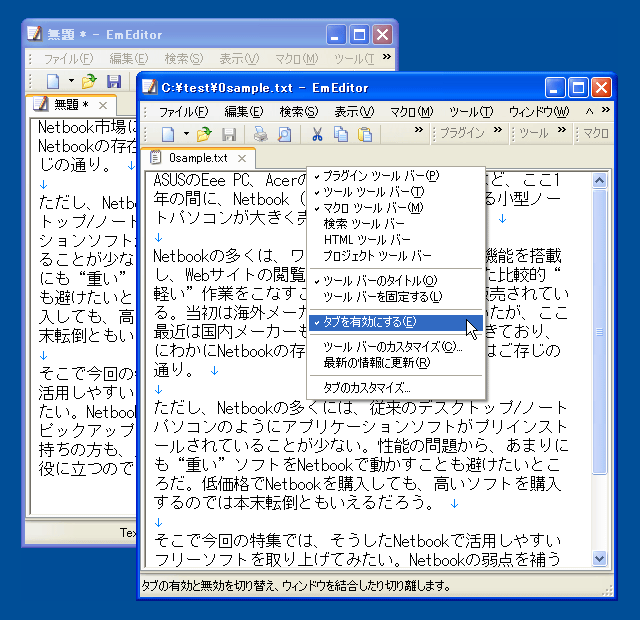Expand the ツール toolbar overflow chevron

562,130
